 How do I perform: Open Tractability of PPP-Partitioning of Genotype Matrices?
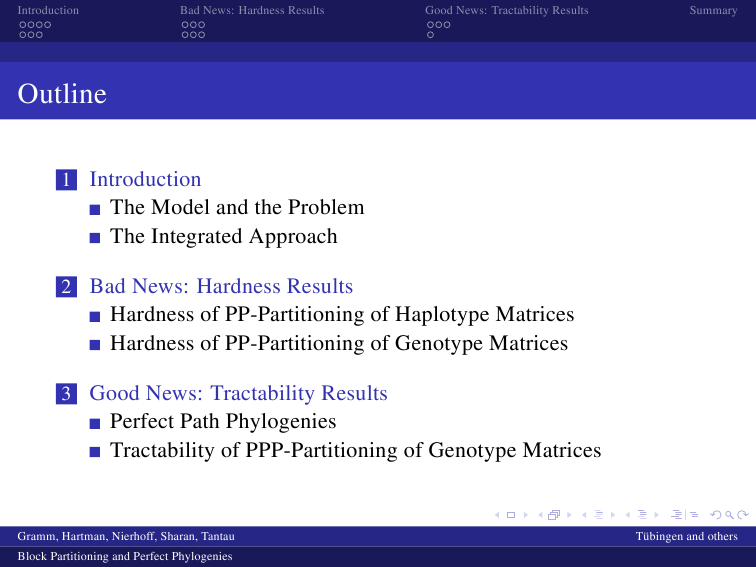click(355, 450)
